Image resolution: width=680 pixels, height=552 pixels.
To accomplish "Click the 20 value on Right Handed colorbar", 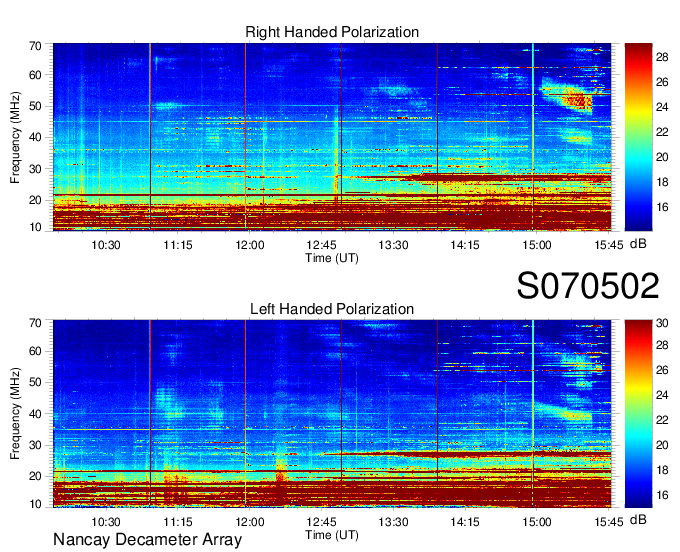I will [662, 157].
